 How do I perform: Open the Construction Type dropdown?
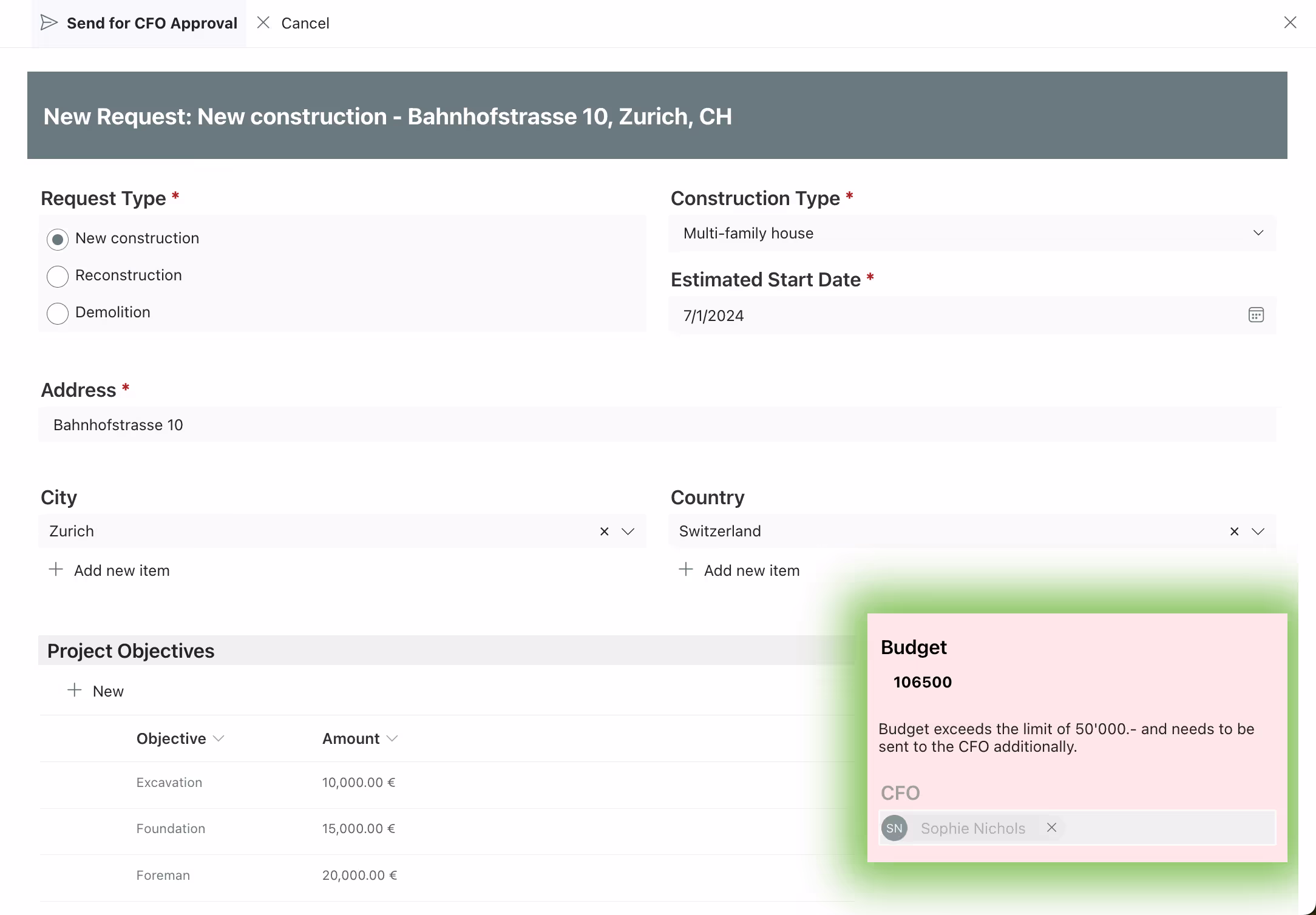(972, 233)
